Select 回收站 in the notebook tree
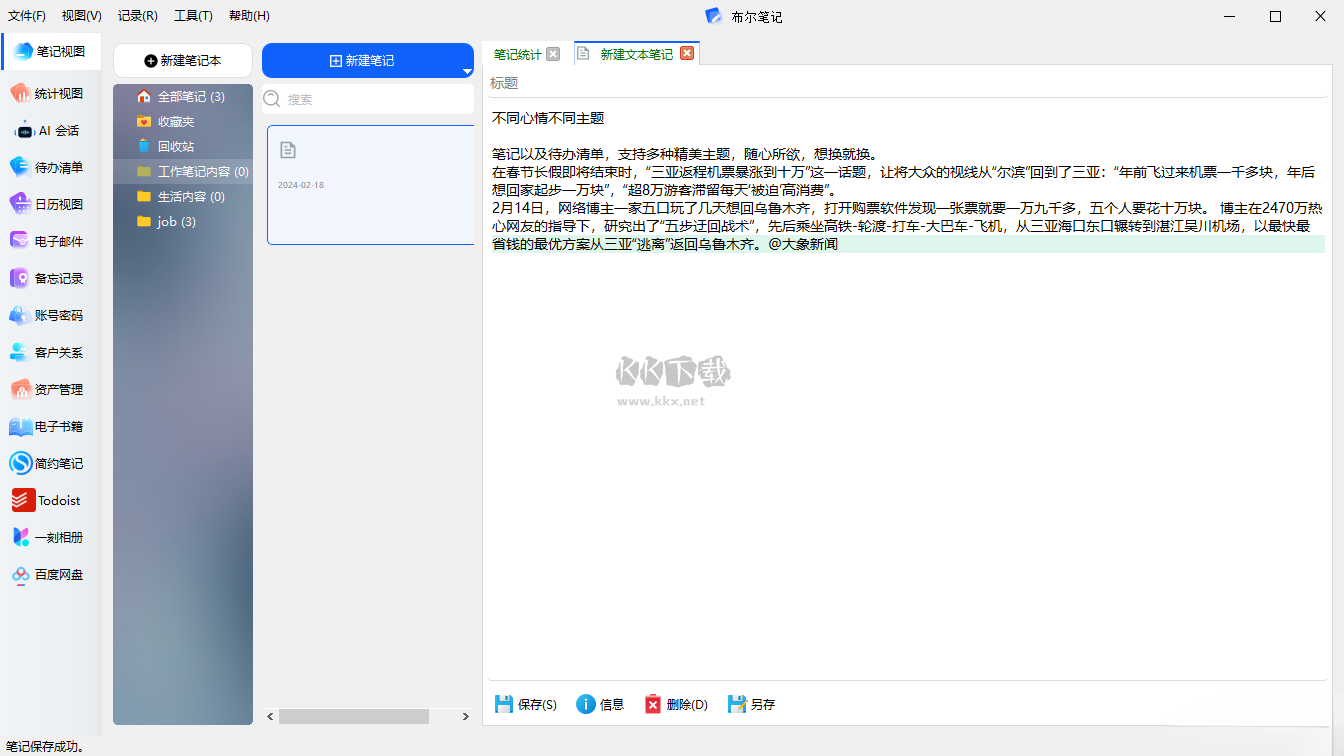 175,147
